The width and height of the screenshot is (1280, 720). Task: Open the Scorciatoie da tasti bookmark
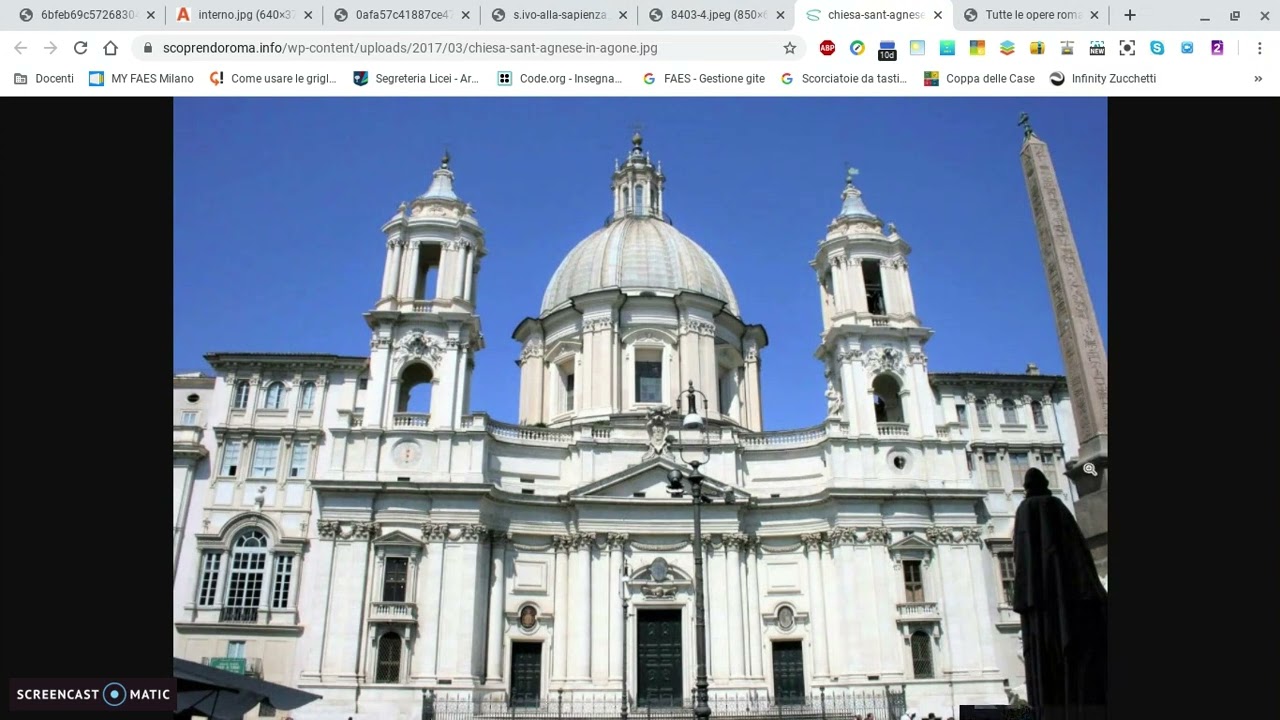tap(844, 78)
